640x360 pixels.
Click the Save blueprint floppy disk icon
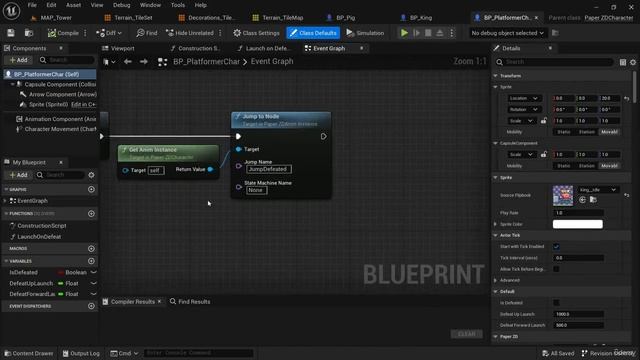[x=11, y=33]
